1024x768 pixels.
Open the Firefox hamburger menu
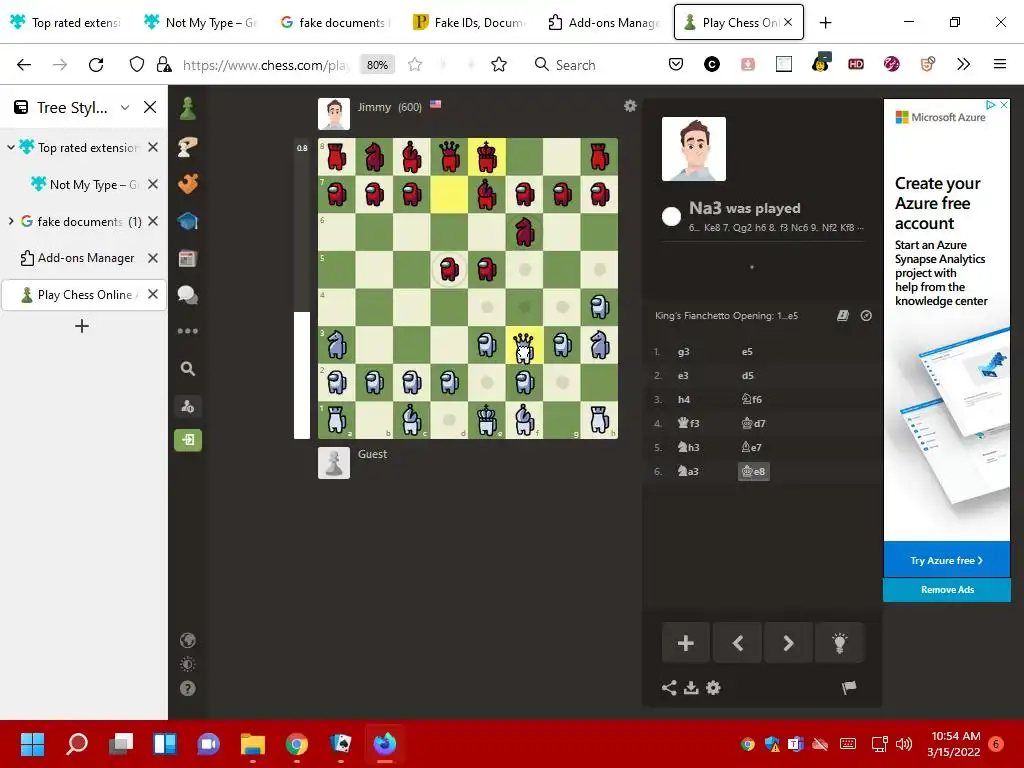[1000, 64]
